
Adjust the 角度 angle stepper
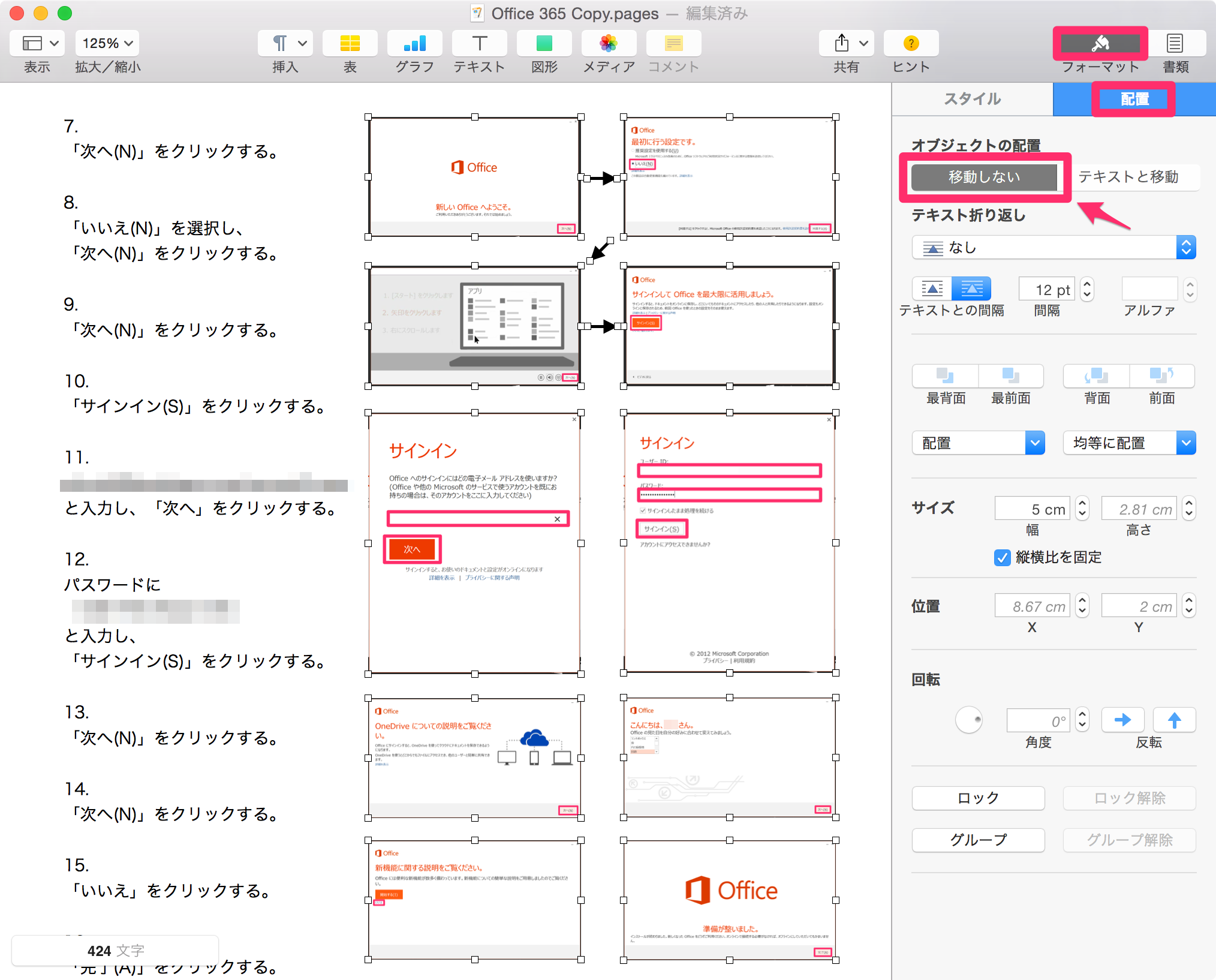[1082, 720]
